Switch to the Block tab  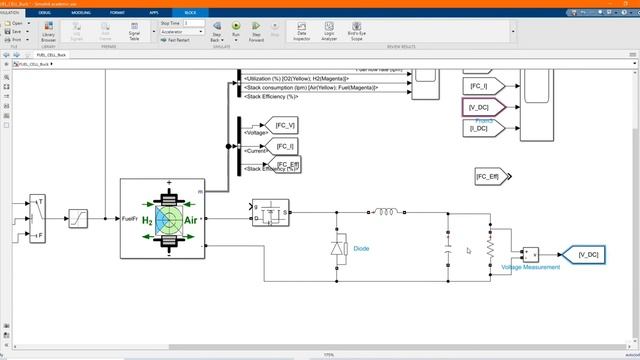(x=190, y=13)
